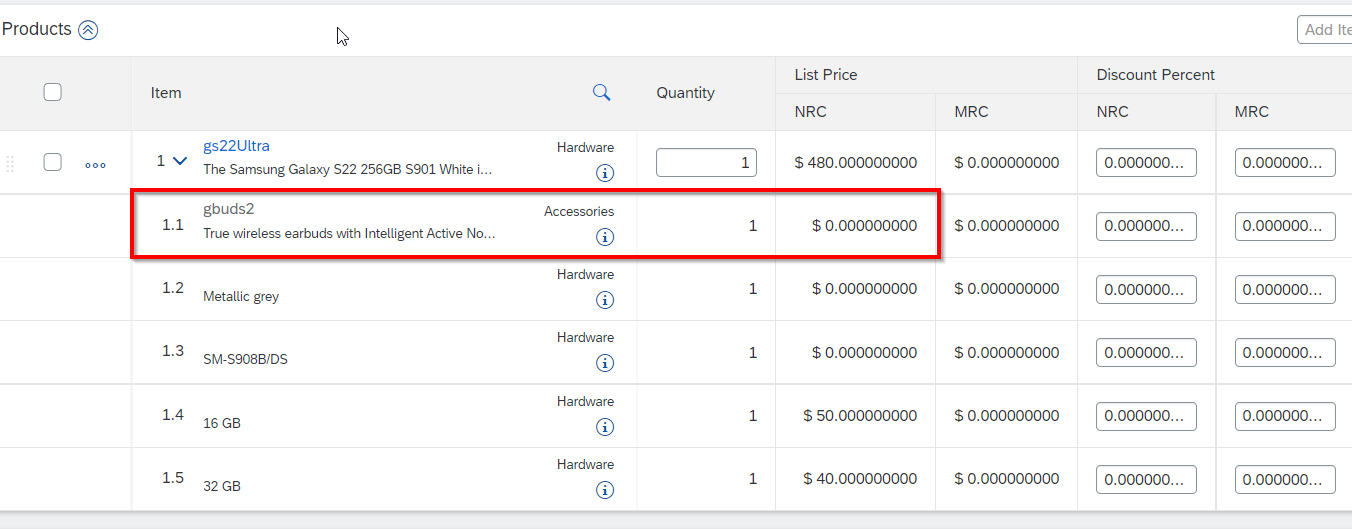Click the Metallic grey description
Viewport: 1352px width, 529px height.
(241, 297)
